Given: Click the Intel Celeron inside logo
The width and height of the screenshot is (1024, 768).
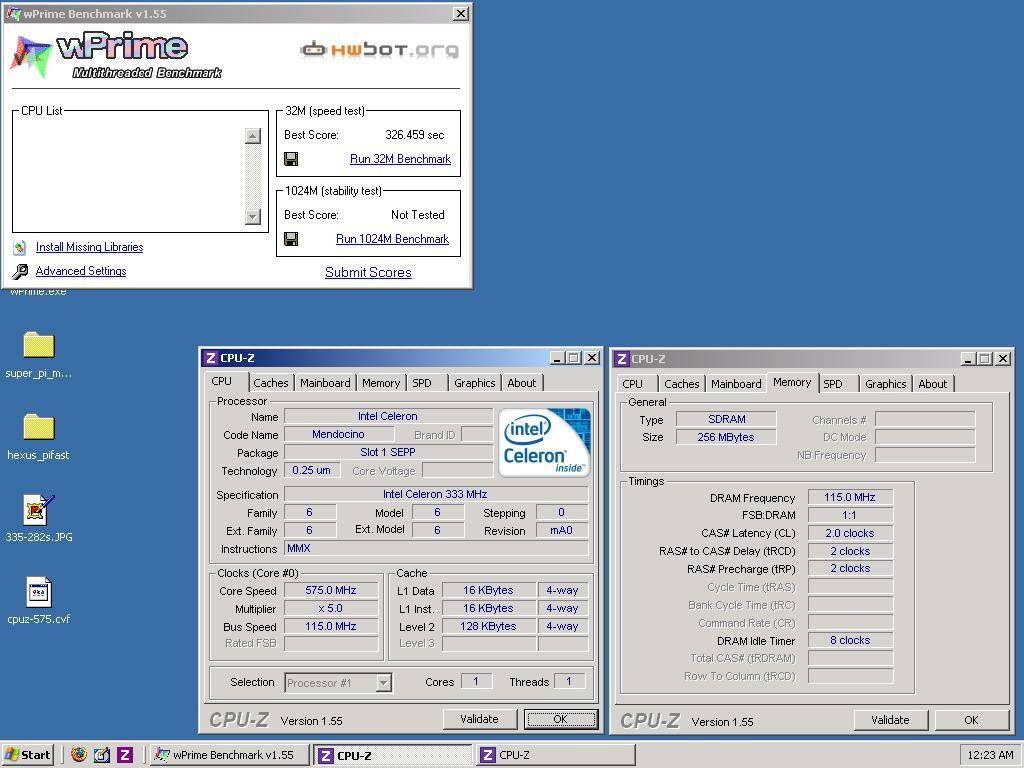Looking at the screenshot, I should 544,442.
